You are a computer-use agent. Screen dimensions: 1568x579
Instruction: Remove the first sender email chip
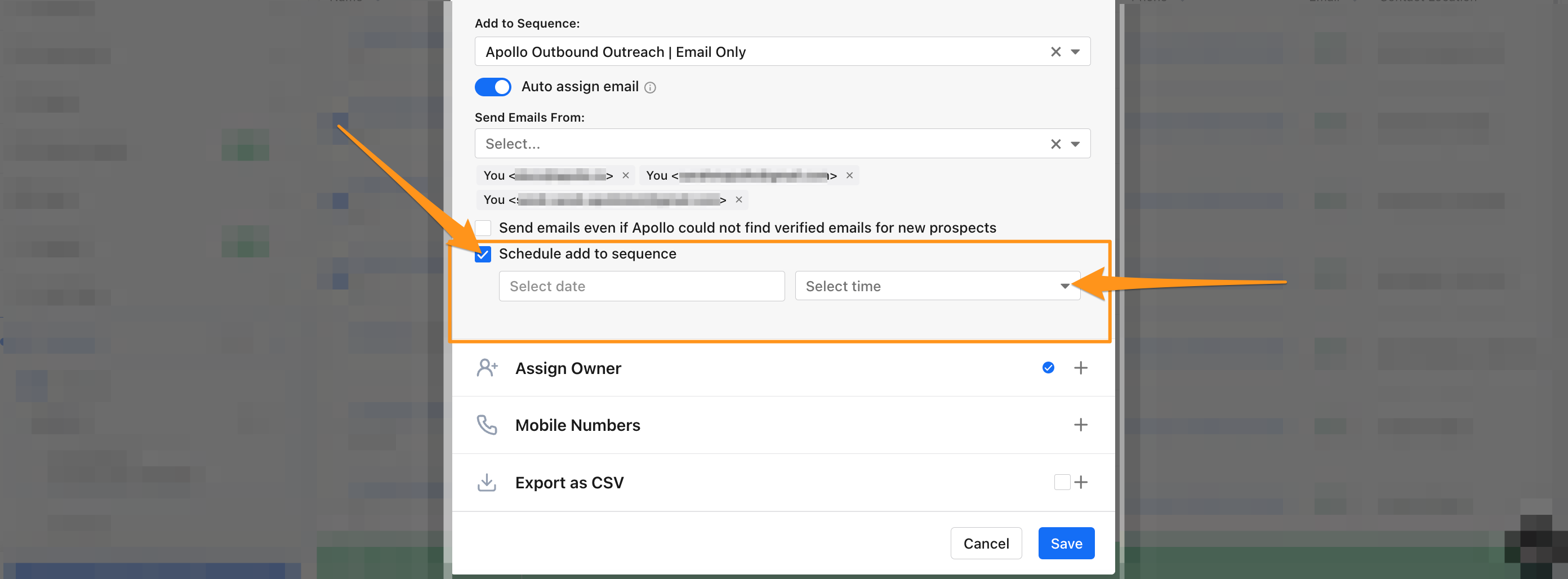pyautogui.click(x=625, y=175)
